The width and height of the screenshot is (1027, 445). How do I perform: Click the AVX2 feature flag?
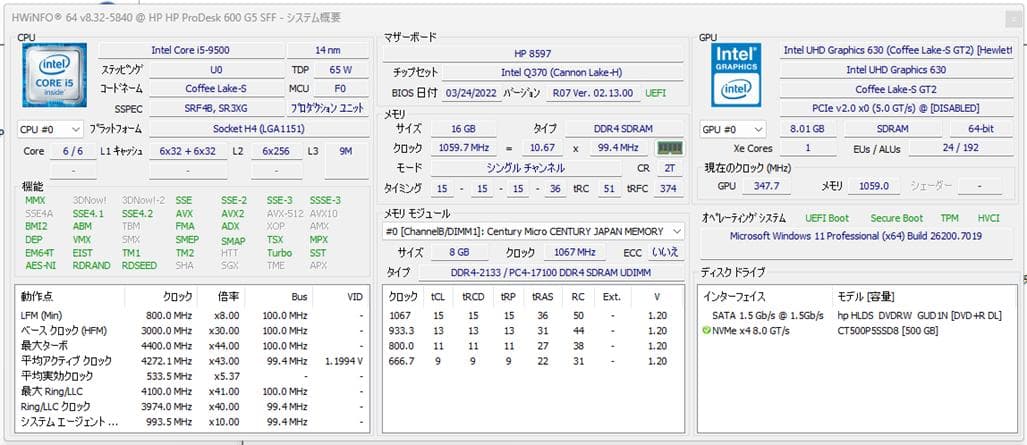233,214
